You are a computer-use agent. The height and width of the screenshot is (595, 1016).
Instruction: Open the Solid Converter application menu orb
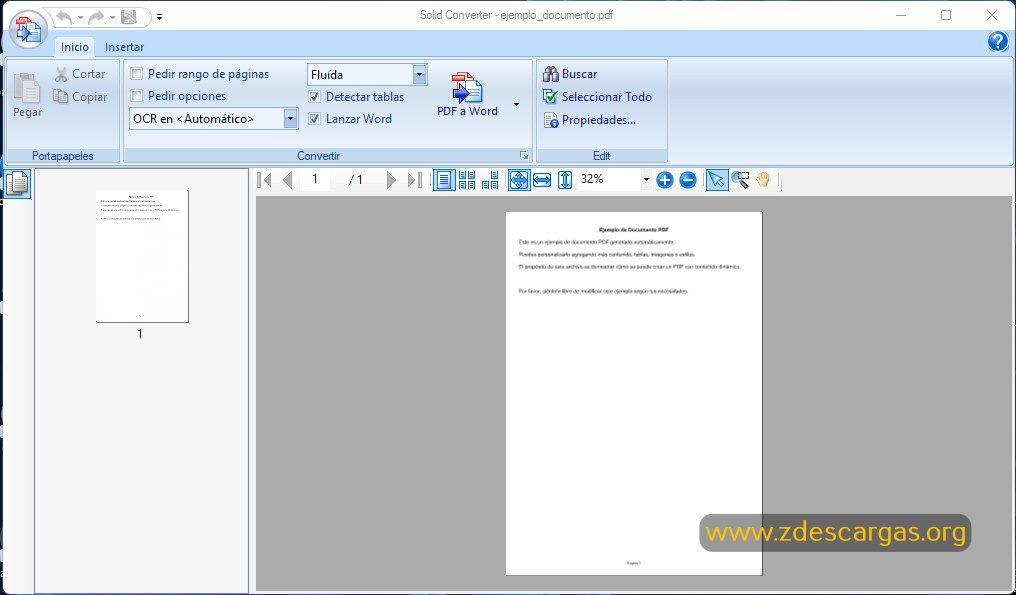point(28,29)
